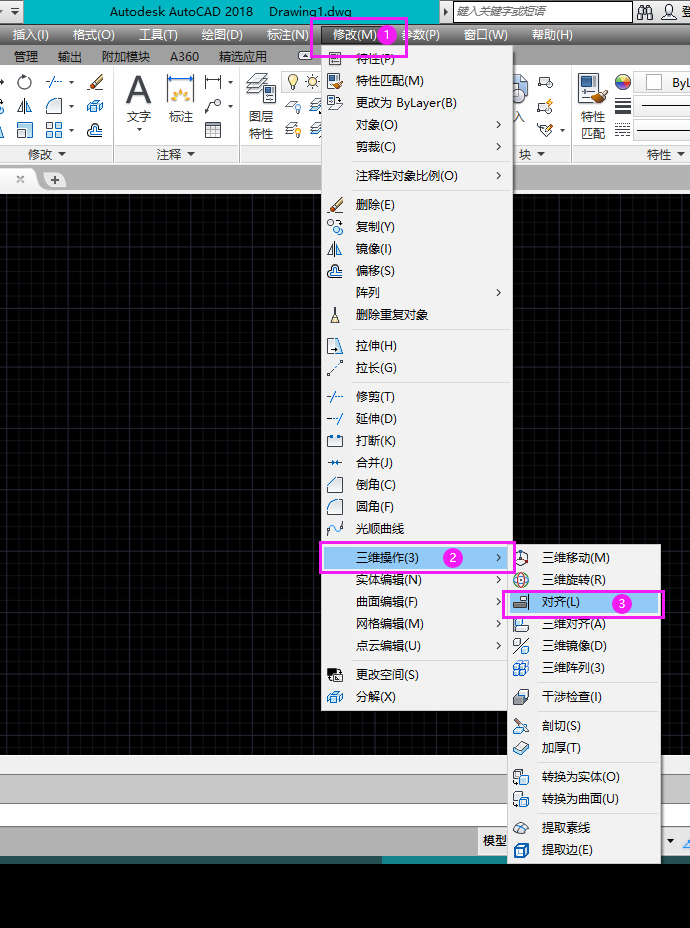Viewport: 690px width, 928px height.
Task: Expand the 剪裁(C) submenu
Action: click(417, 147)
